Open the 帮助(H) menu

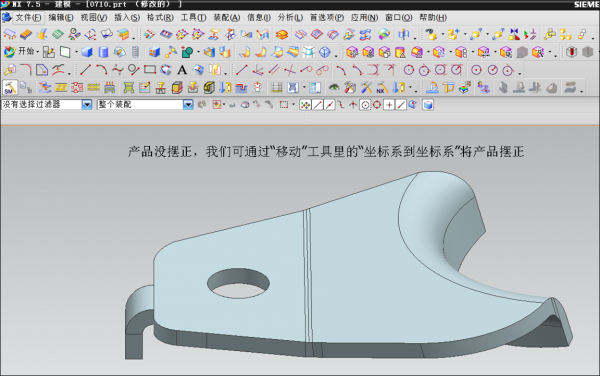pyautogui.click(x=433, y=18)
